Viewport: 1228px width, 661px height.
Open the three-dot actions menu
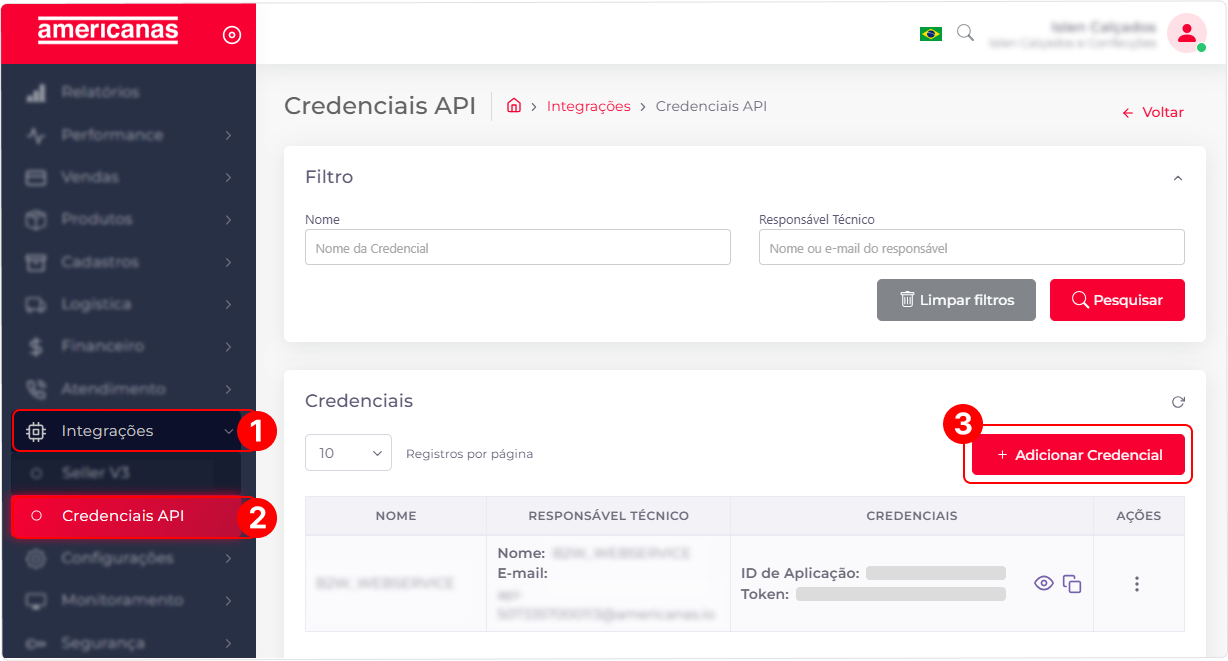click(1137, 584)
